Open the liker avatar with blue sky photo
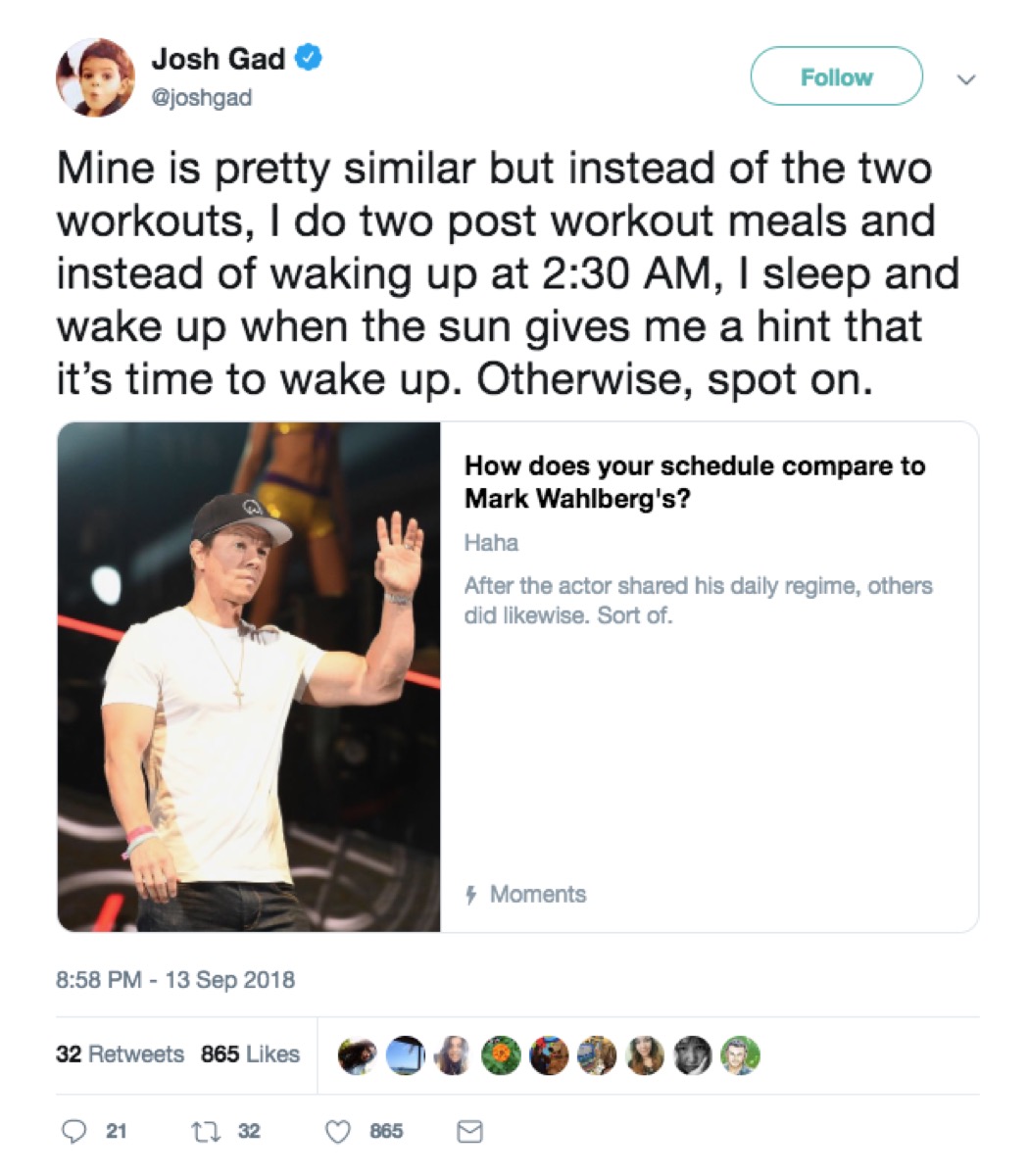This screenshot has width=1029, height=1176. click(x=403, y=1055)
